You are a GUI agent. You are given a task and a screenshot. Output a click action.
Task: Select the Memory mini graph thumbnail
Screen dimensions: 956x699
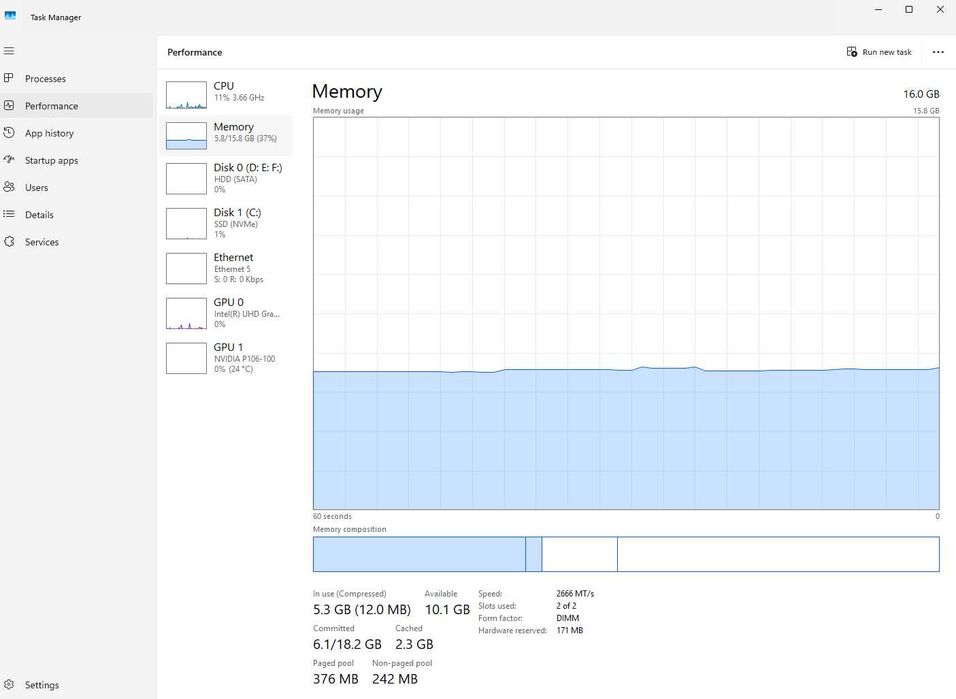[186, 135]
